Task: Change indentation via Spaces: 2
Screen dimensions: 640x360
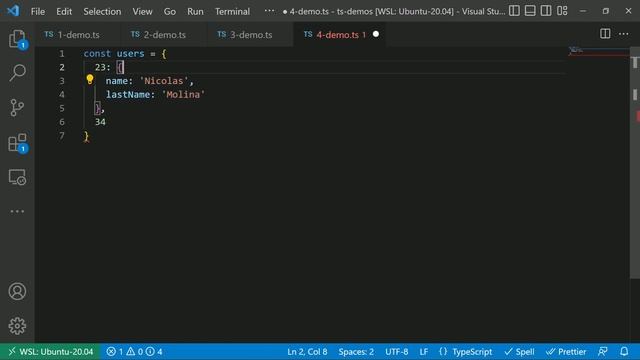Action: 356,351
